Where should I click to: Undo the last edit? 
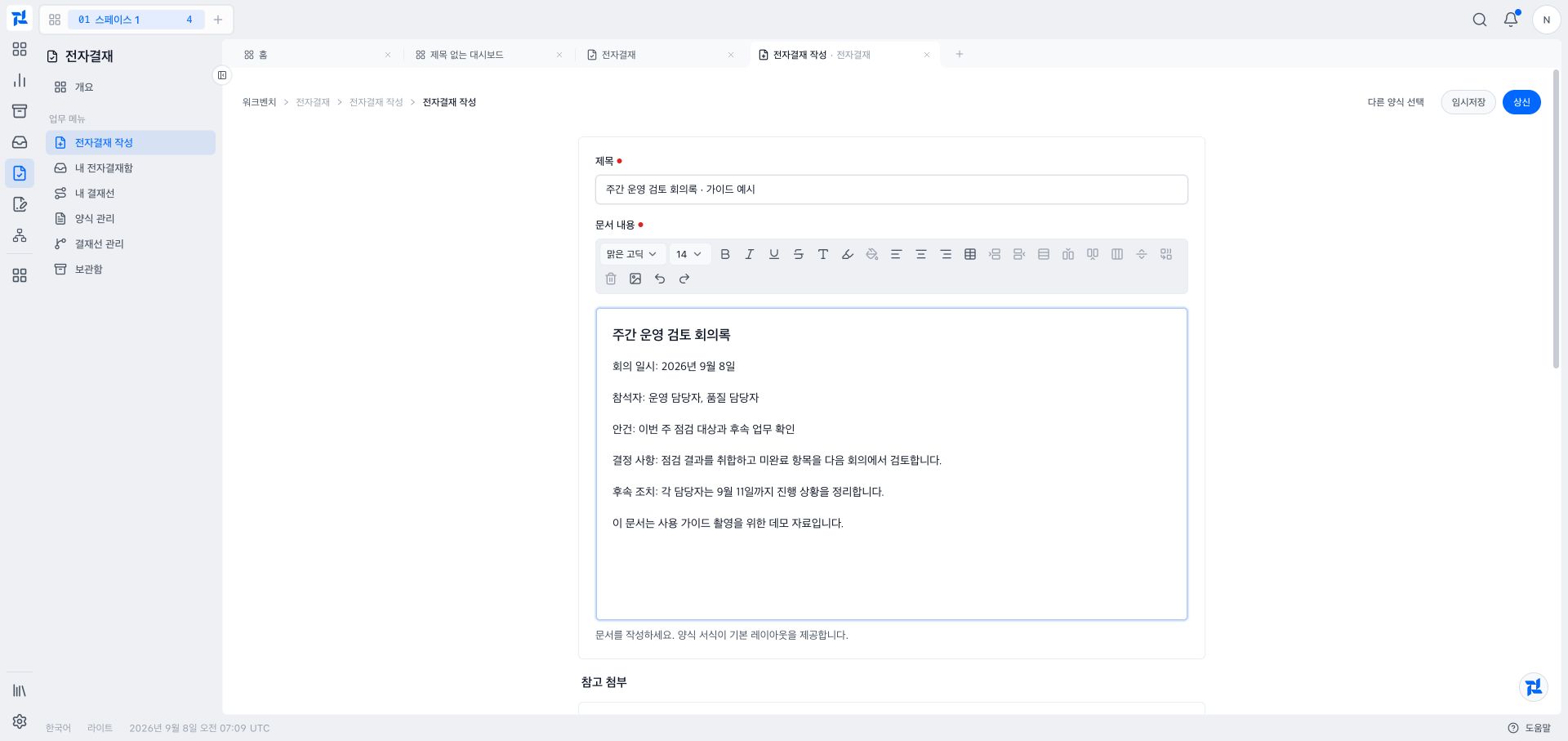point(659,279)
